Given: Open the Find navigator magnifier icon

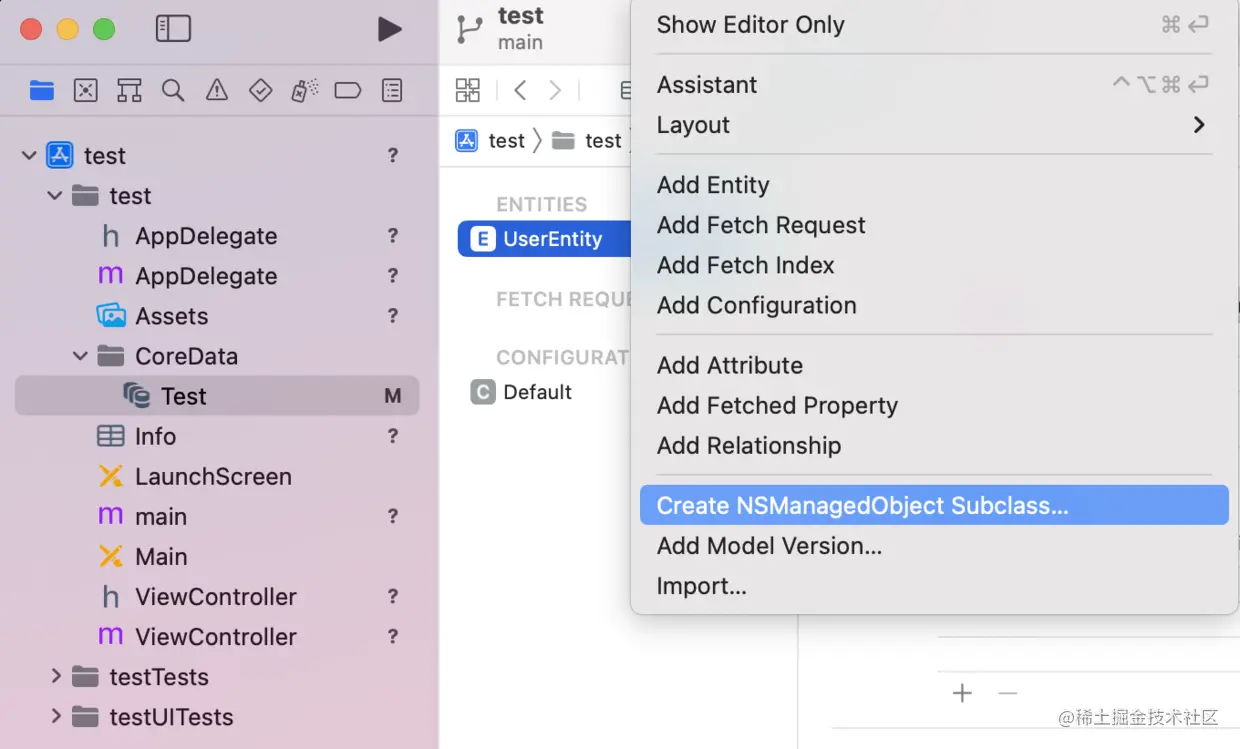Looking at the screenshot, I should click(173, 91).
